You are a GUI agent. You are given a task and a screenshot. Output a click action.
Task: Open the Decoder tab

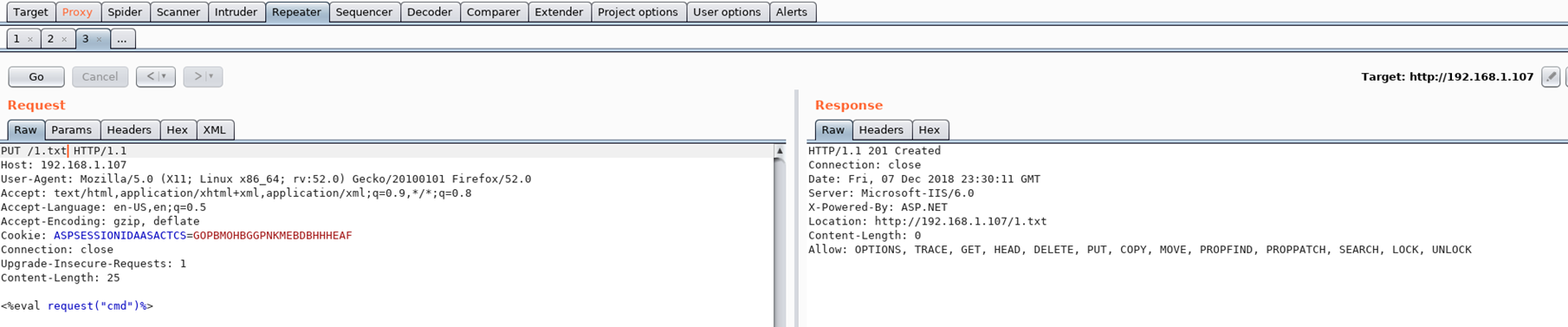(430, 12)
